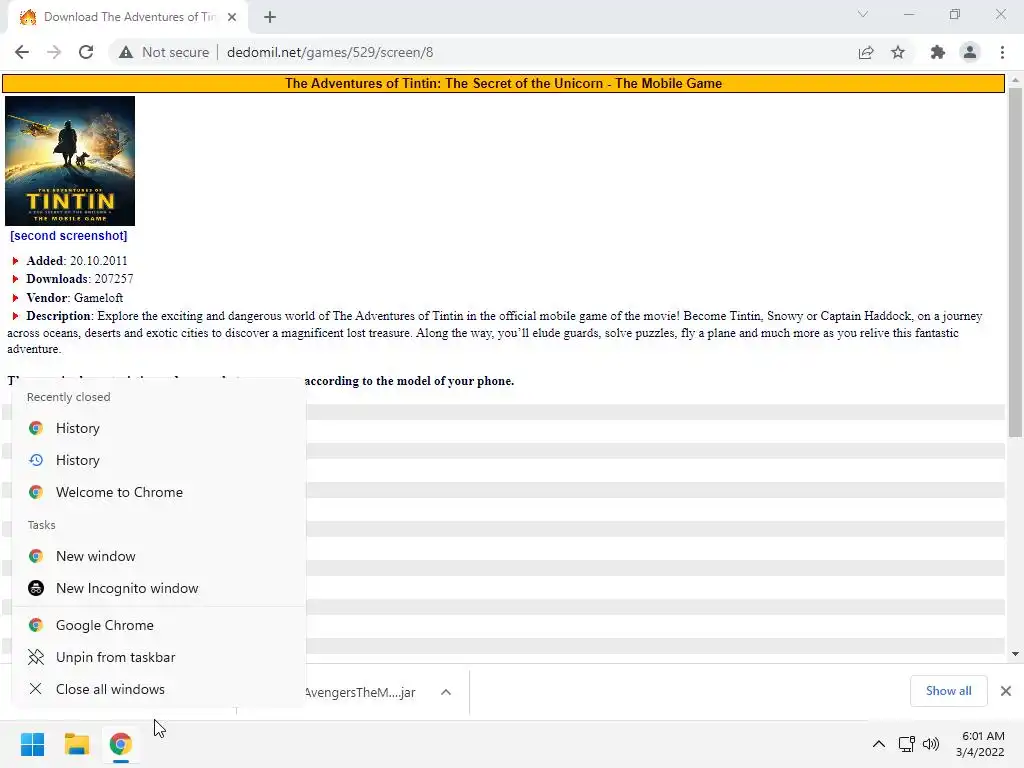
Task: Click the forward navigation arrow
Action: [x=54, y=52]
